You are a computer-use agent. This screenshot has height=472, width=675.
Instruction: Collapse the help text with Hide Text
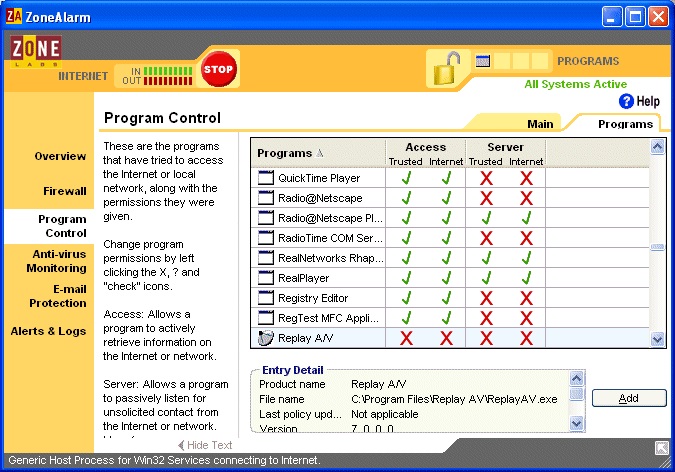[205, 445]
